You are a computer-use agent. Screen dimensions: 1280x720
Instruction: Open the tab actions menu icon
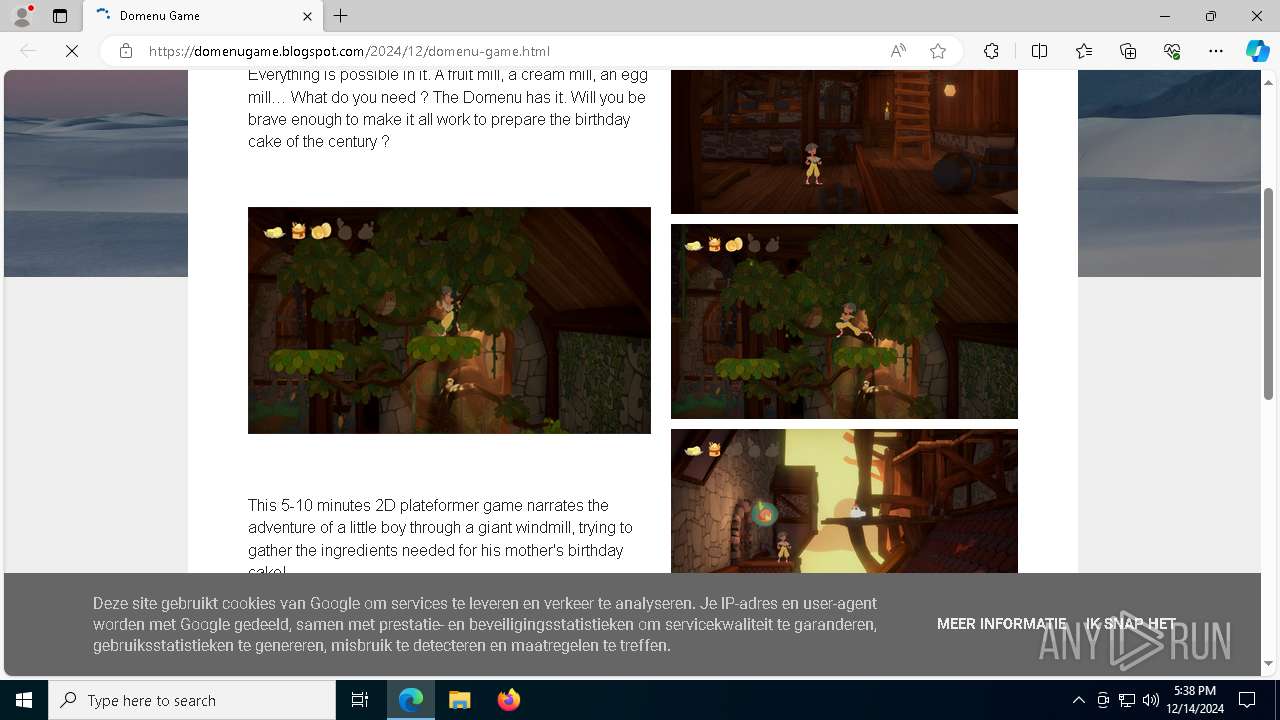(60, 16)
